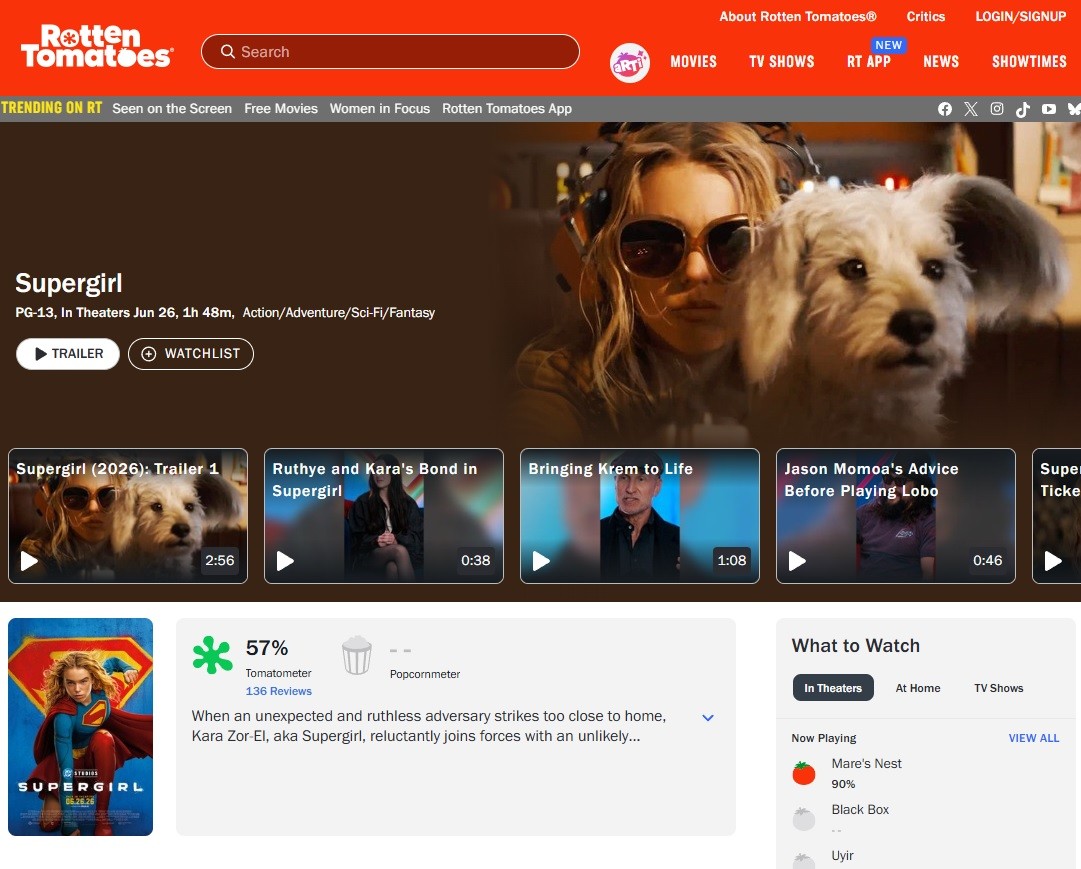Click the Supergirl title heading
The width and height of the screenshot is (1081, 869).
[69, 283]
